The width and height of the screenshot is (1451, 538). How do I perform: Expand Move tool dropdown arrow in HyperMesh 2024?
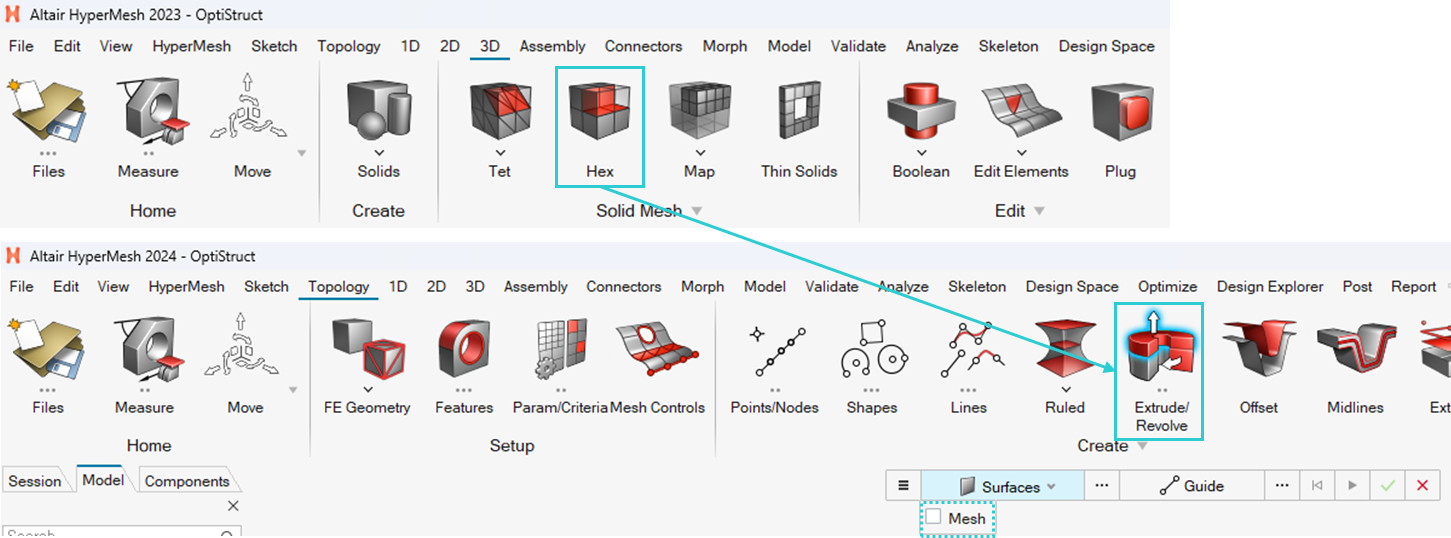point(295,390)
